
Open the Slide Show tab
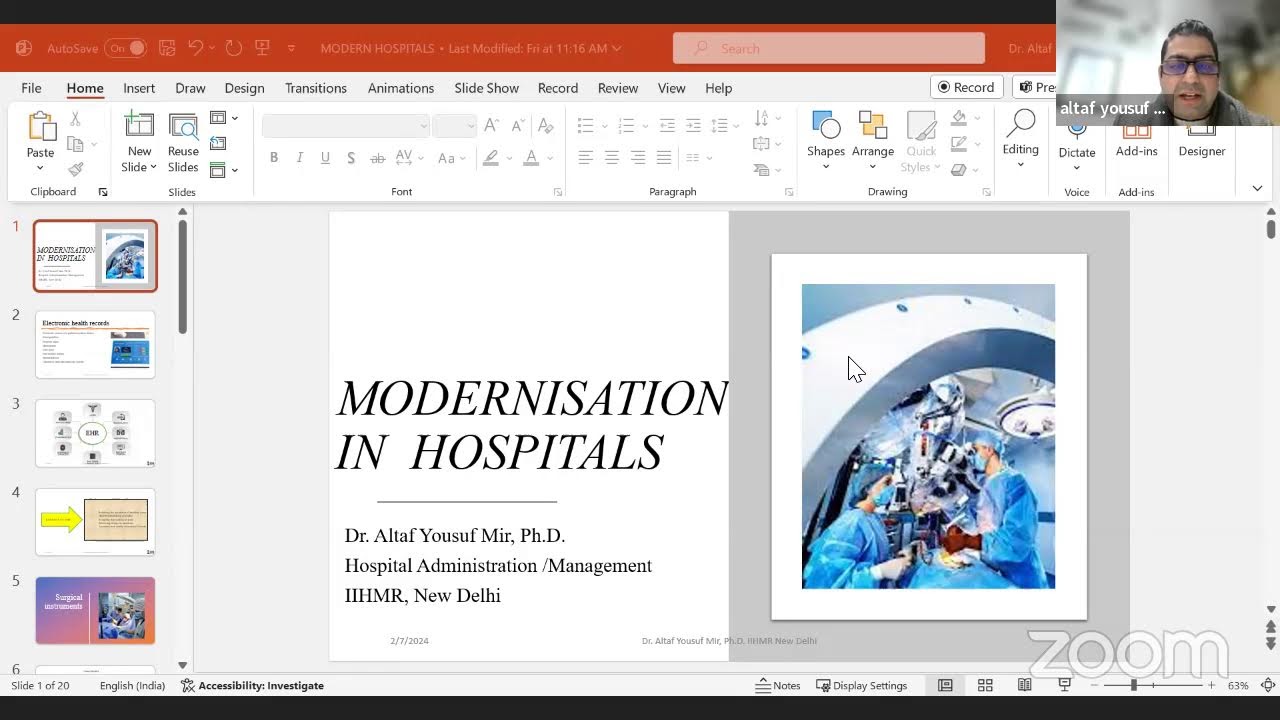coord(486,88)
